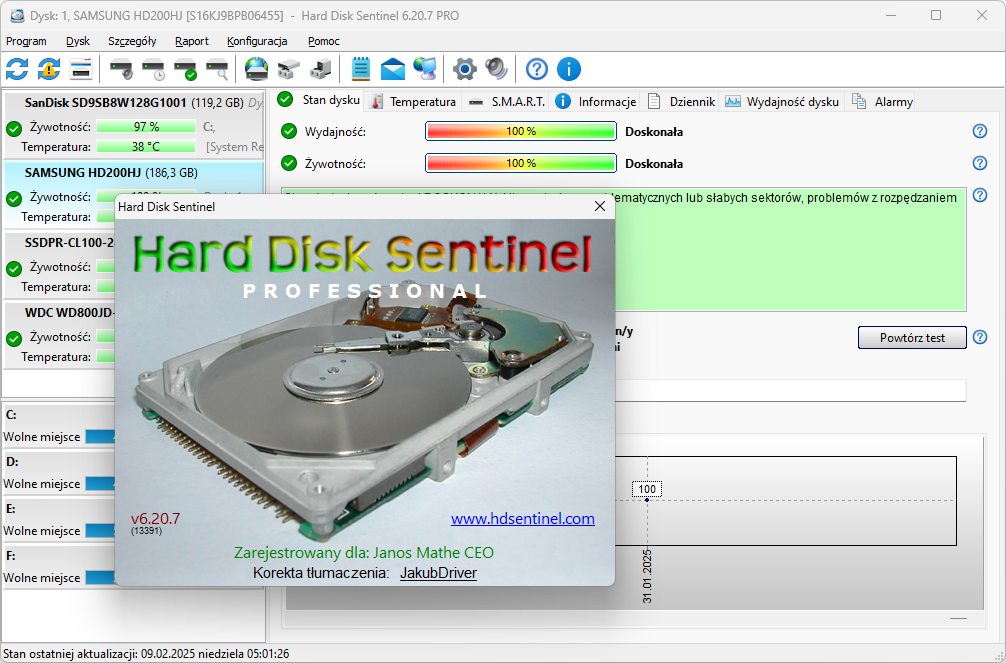Switch to the Alarmy tab
This screenshot has width=1006, height=663.
click(882, 101)
